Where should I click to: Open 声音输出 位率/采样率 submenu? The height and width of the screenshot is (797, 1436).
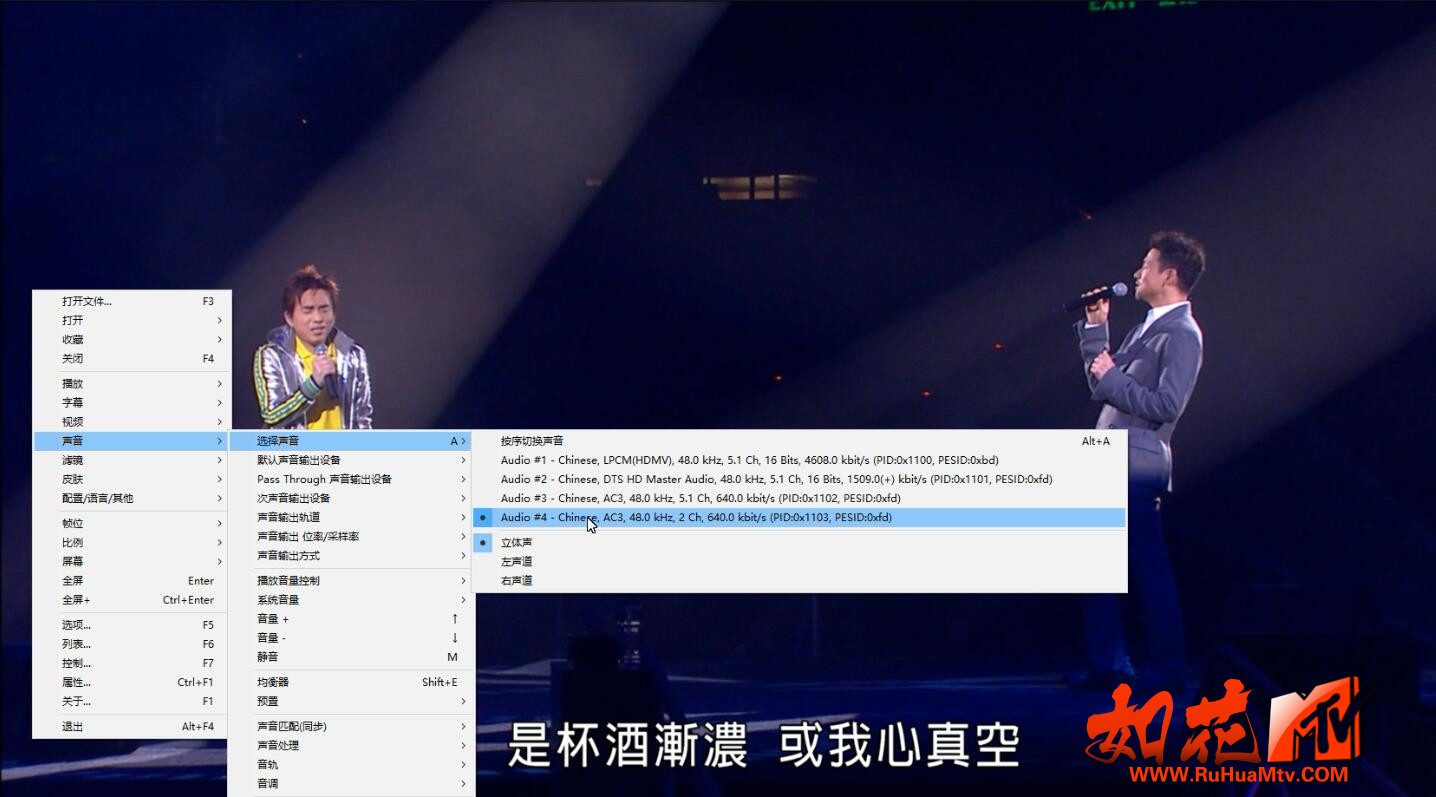[351, 536]
